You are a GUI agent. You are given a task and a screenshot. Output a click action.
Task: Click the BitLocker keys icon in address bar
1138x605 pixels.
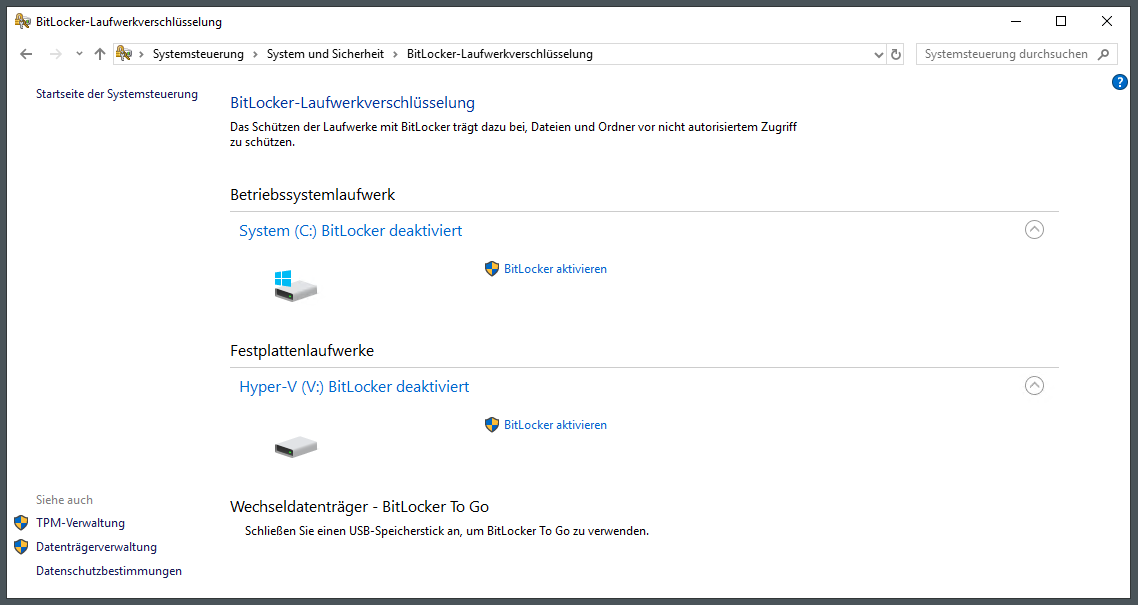coord(124,54)
